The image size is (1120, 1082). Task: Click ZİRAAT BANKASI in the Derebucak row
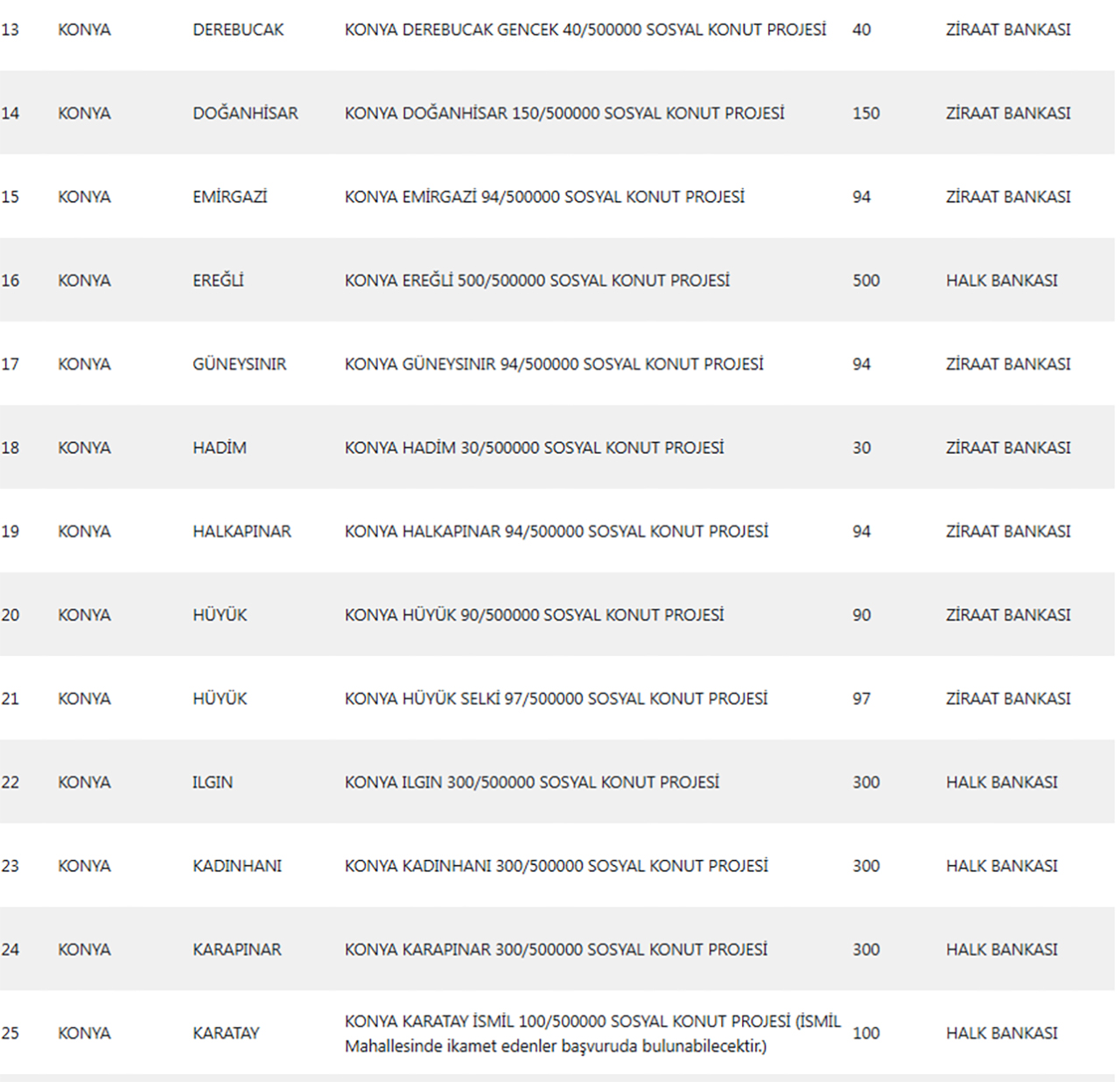coord(1007,30)
